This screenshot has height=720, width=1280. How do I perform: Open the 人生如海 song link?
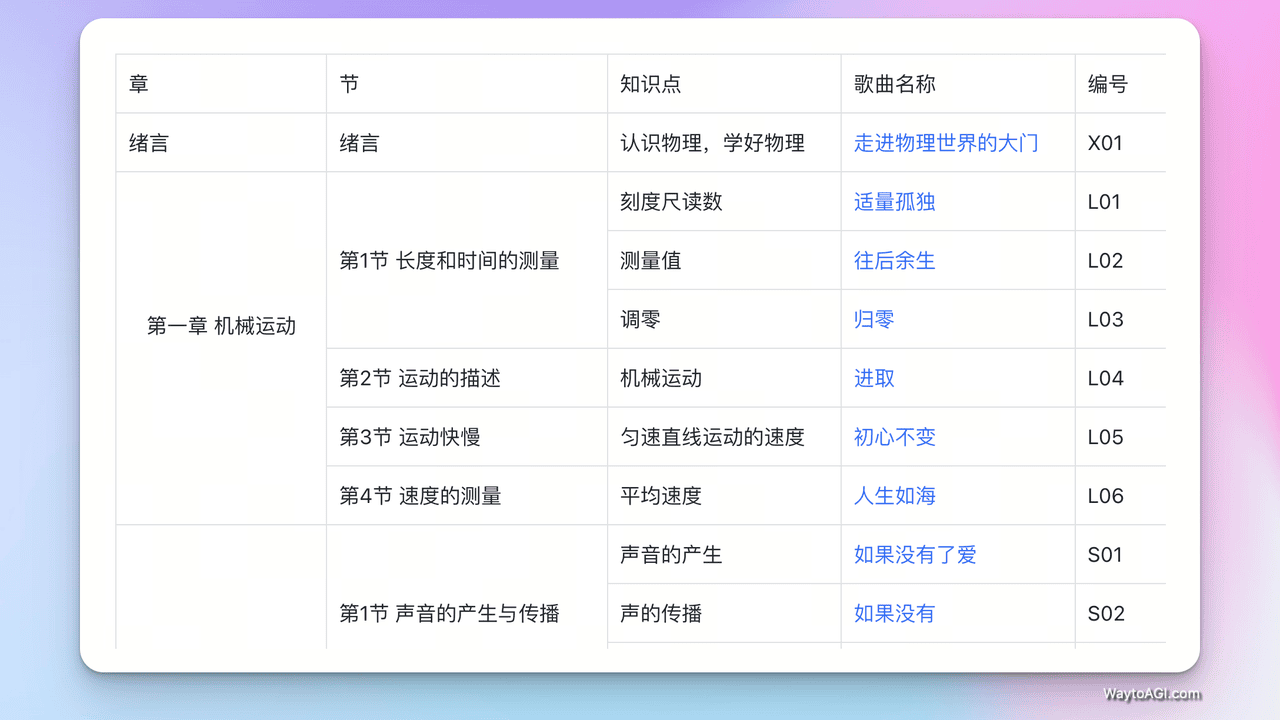click(894, 496)
